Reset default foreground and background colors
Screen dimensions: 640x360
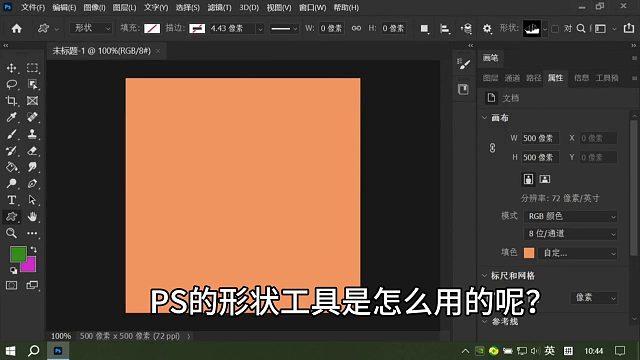13,270
